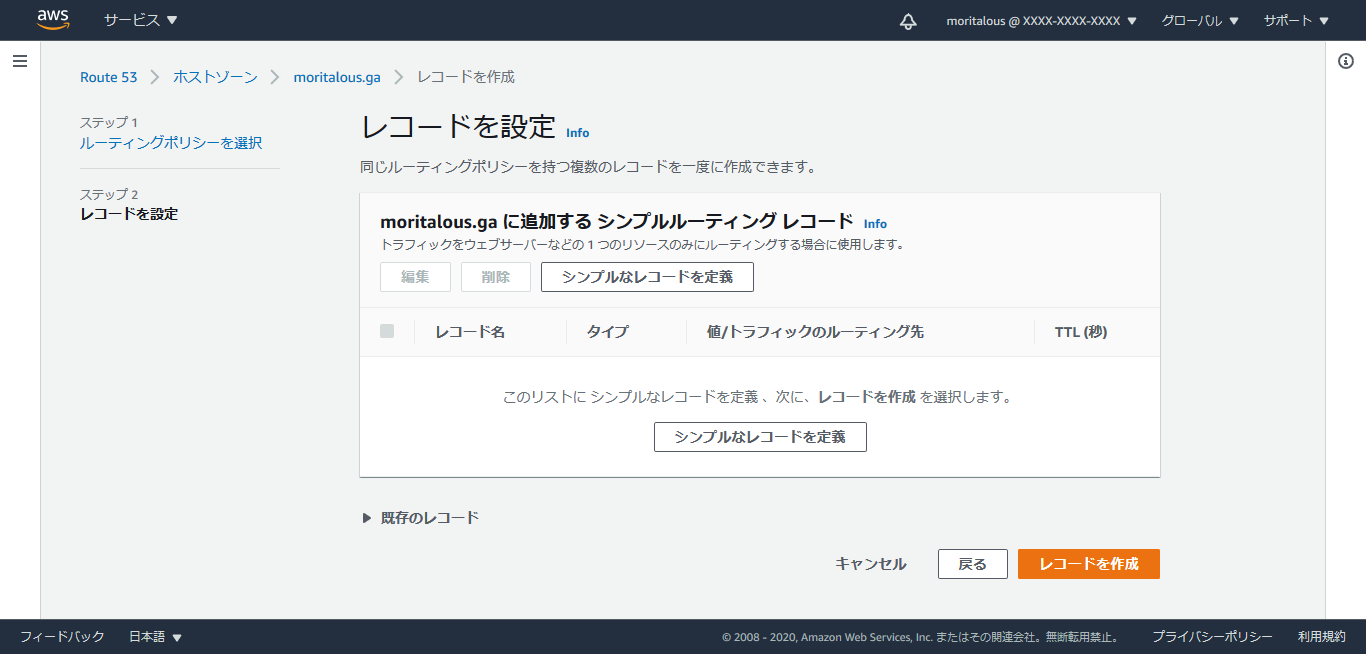Viewport: 1366px width, 654px height.
Task: Open the サービス dropdown menu
Action: coord(140,20)
